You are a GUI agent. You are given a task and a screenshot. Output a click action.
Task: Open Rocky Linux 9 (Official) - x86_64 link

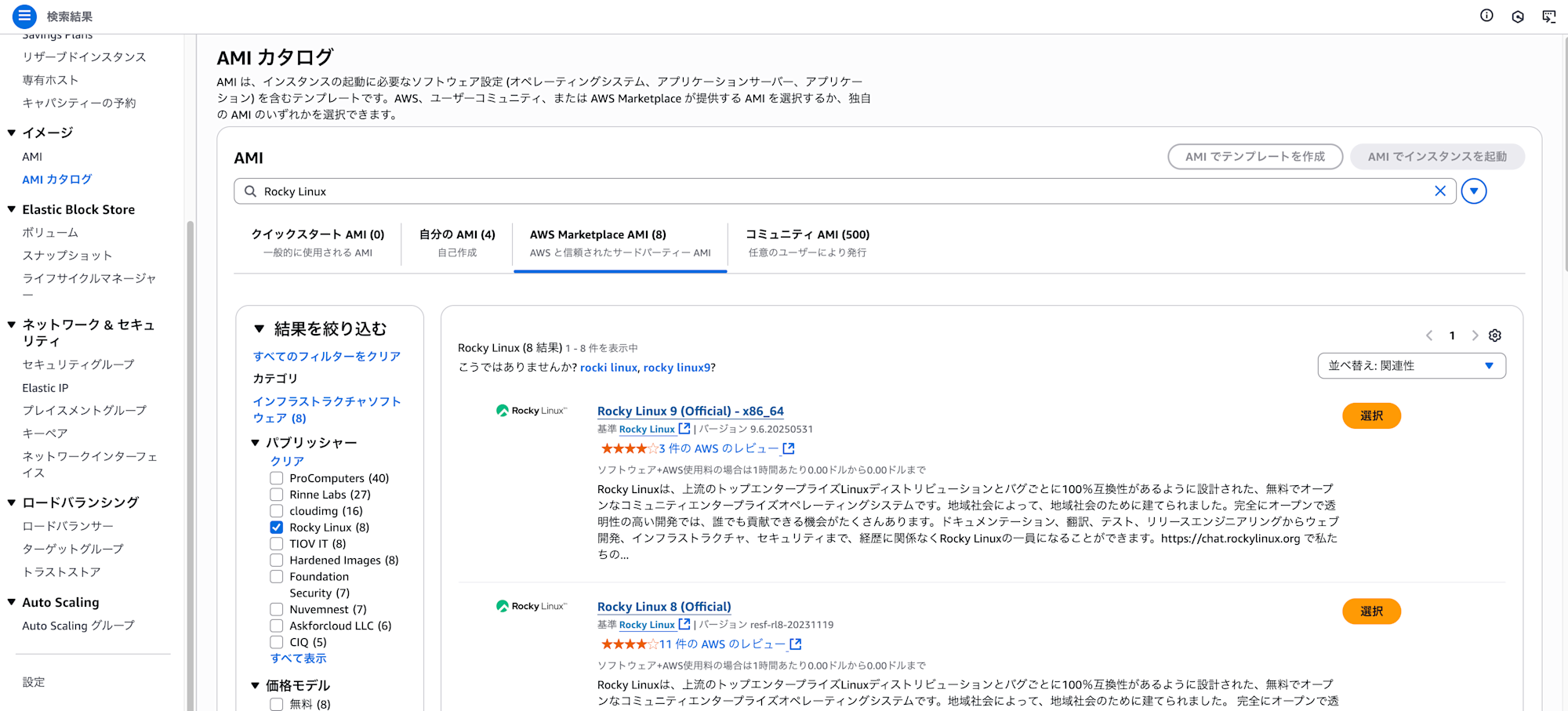(691, 411)
